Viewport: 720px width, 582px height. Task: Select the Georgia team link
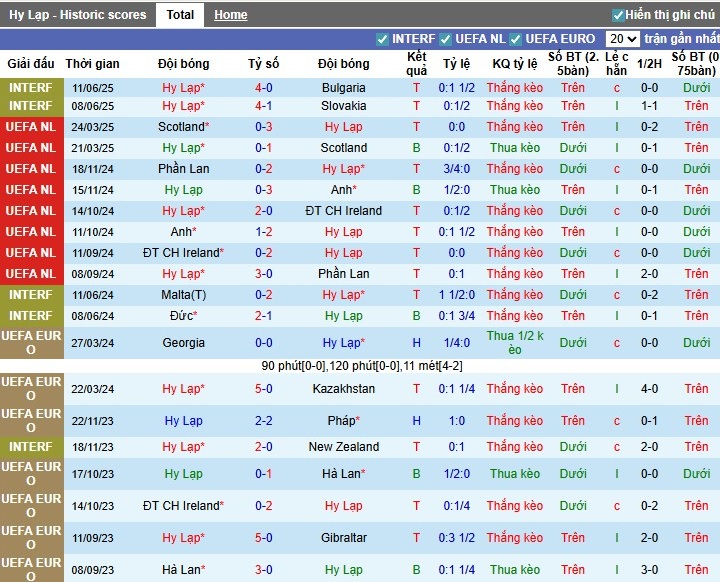tap(183, 342)
